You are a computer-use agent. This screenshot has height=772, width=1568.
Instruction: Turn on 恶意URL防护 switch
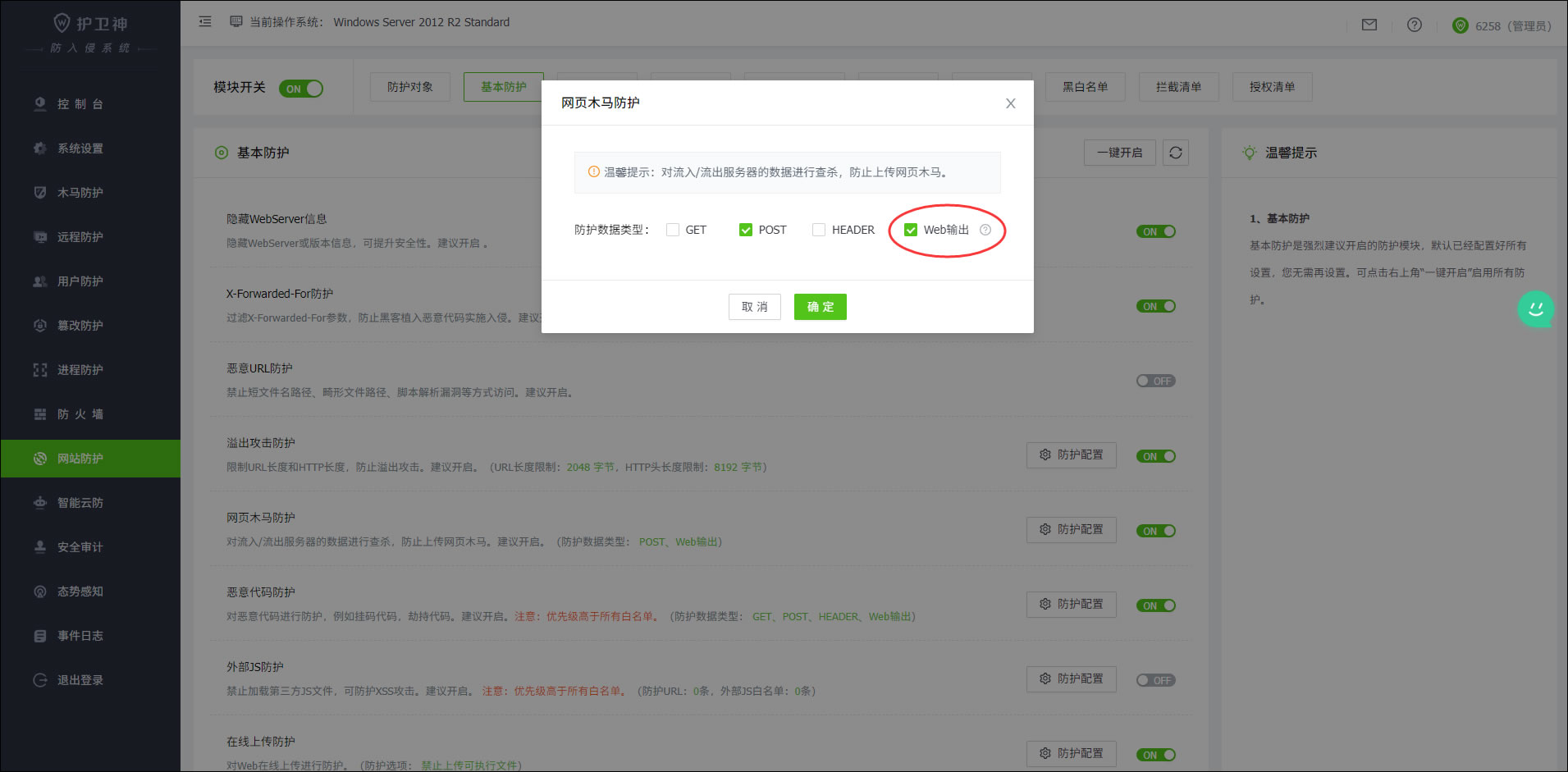point(1155,381)
